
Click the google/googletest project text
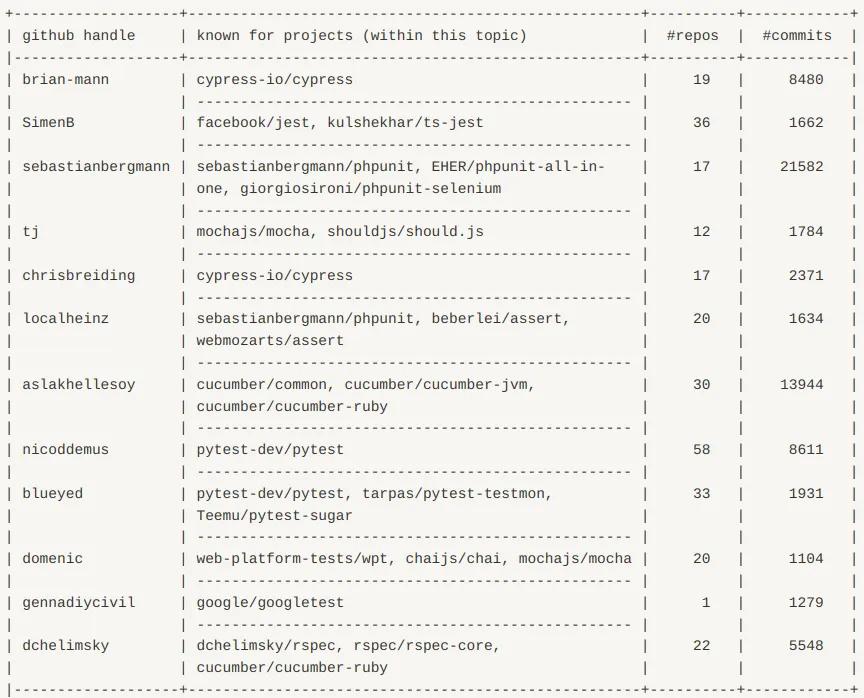(270, 603)
